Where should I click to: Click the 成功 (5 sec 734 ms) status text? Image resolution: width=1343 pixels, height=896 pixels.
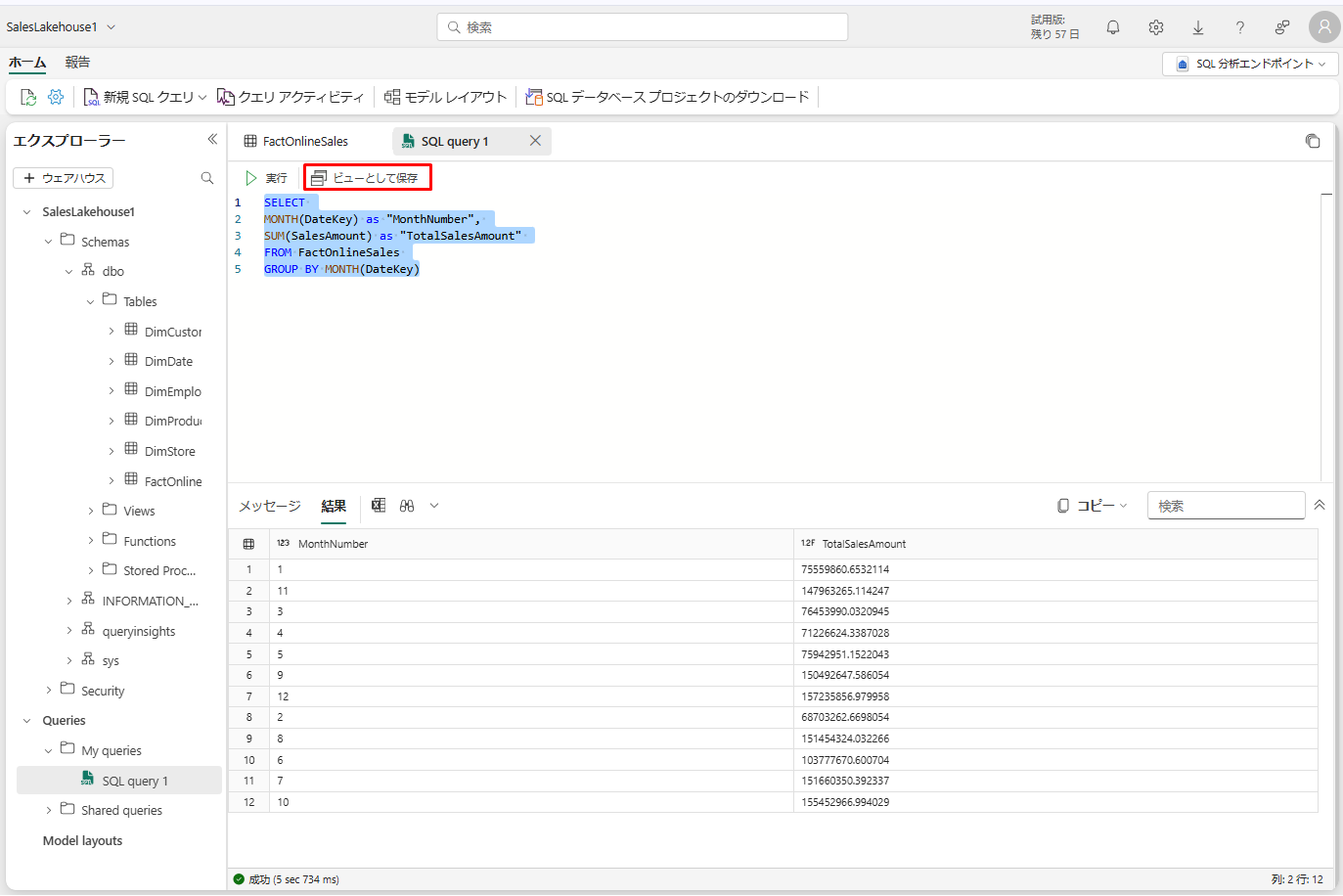(x=293, y=879)
